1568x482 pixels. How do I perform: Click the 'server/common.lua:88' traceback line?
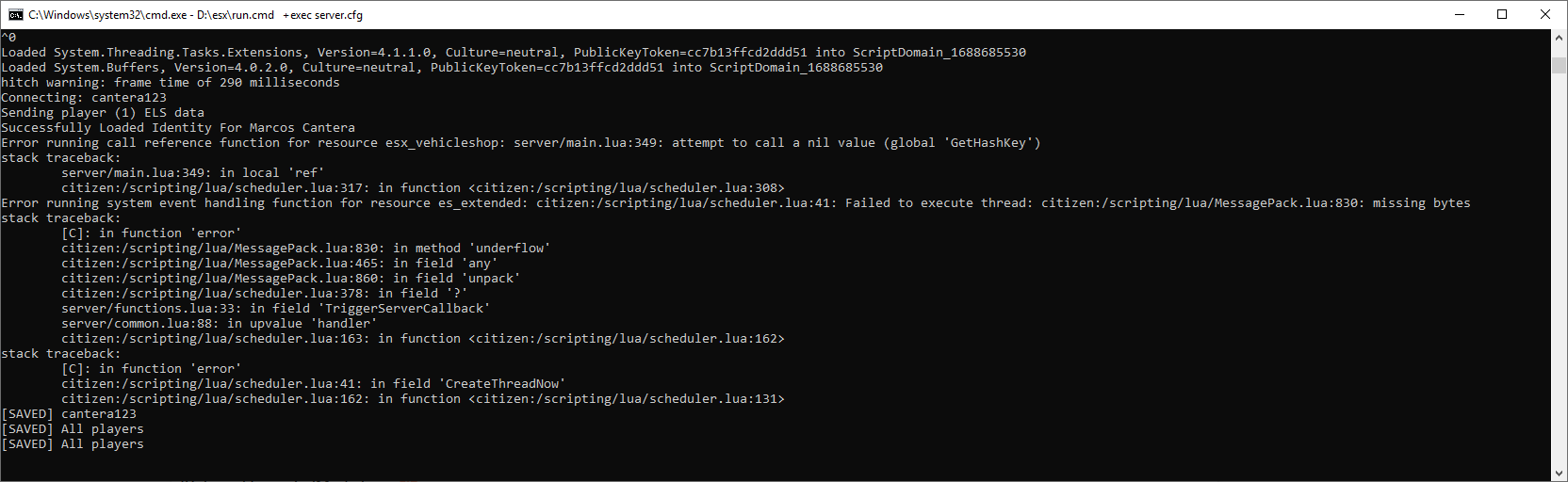[x=220, y=324]
